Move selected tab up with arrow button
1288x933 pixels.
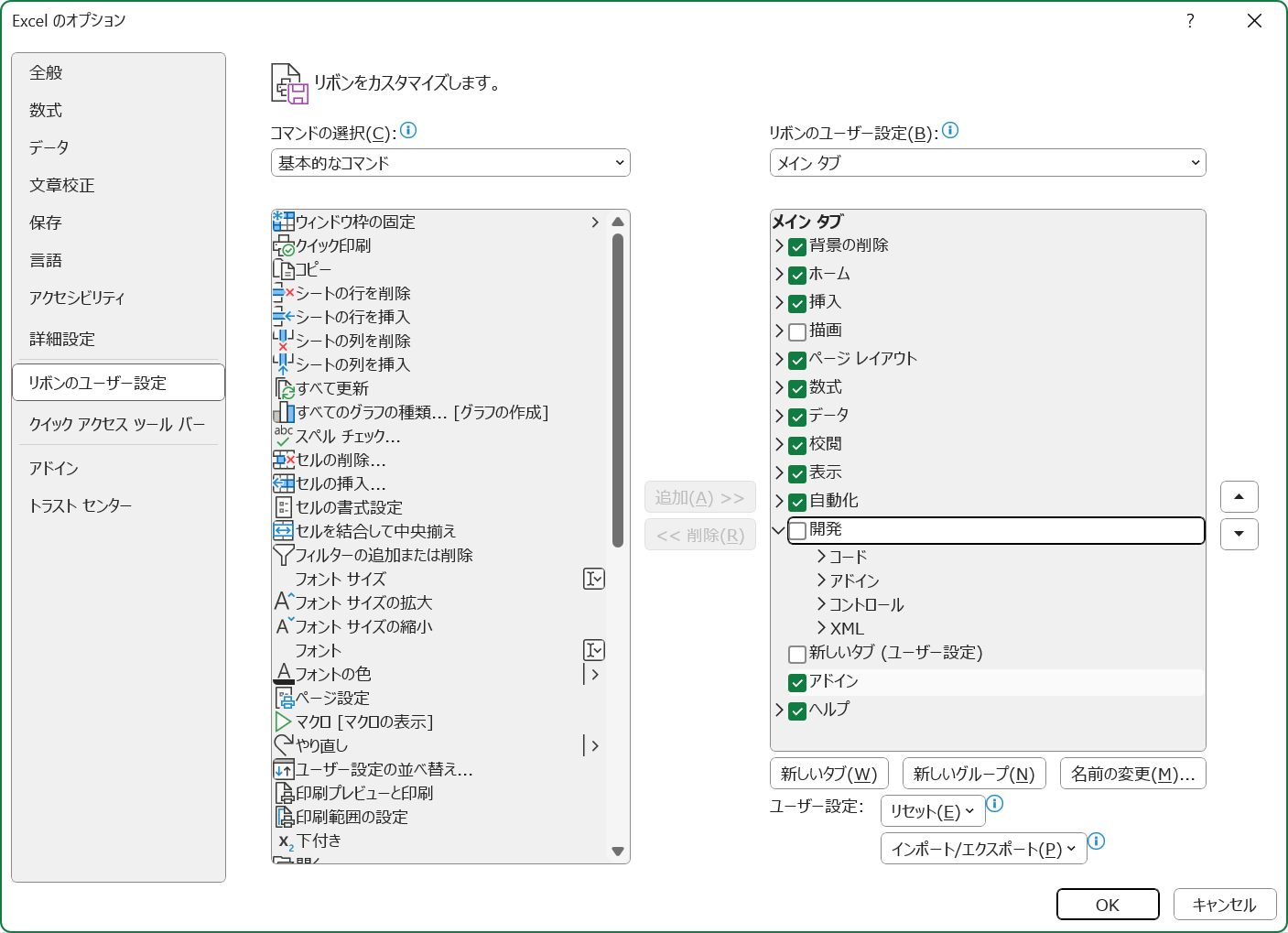pyautogui.click(x=1239, y=497)
